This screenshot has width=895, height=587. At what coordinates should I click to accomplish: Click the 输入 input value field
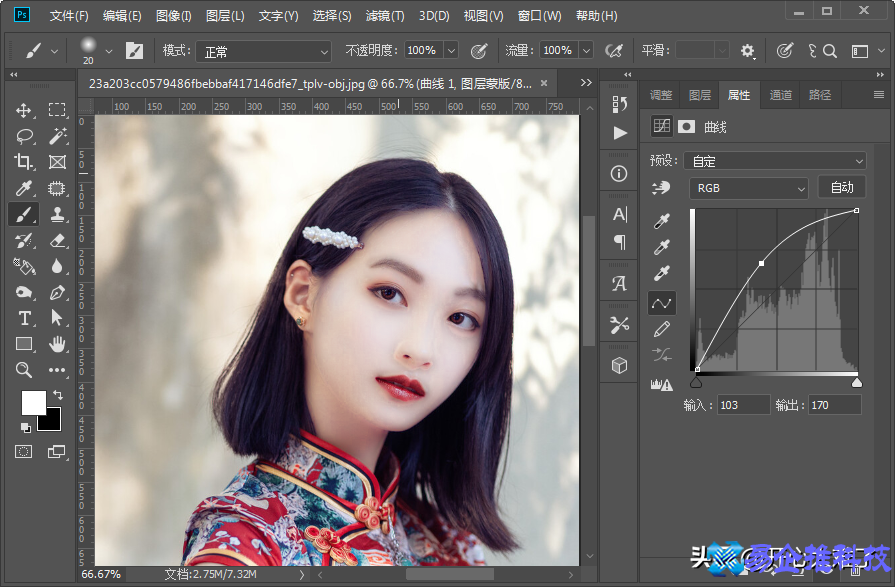point(742,405)
